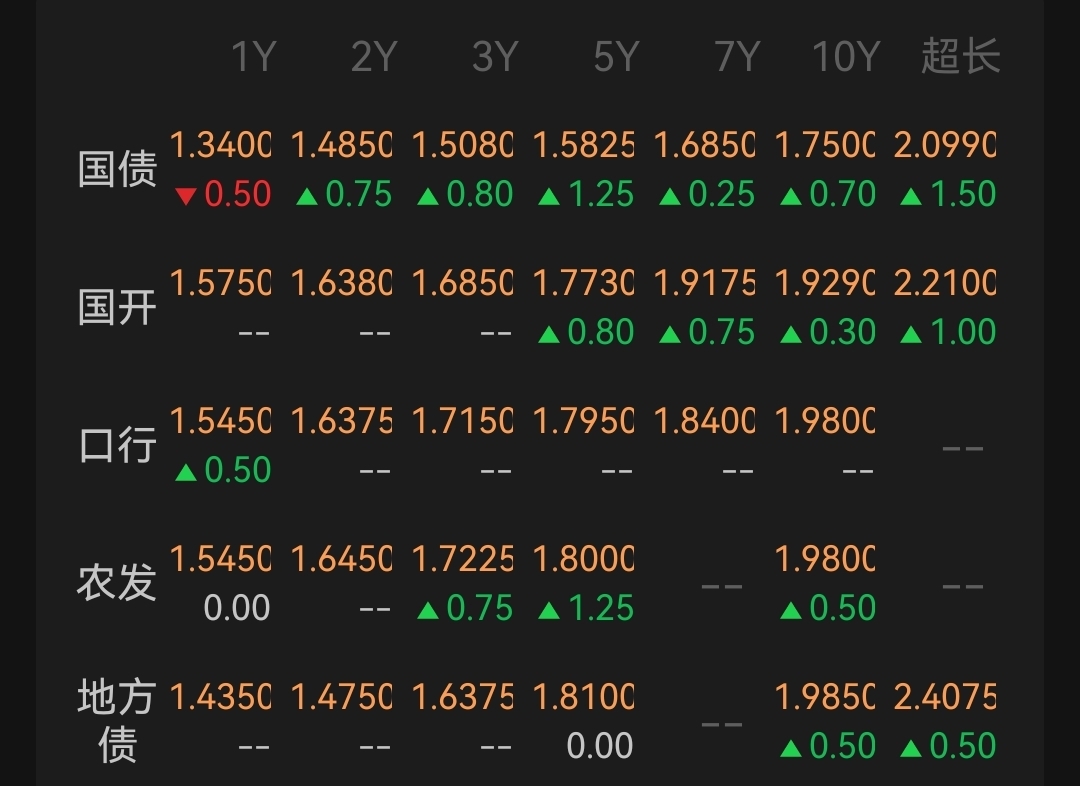Open the 国开 row label
This screenshot has height=786, width=1080.
117,308
